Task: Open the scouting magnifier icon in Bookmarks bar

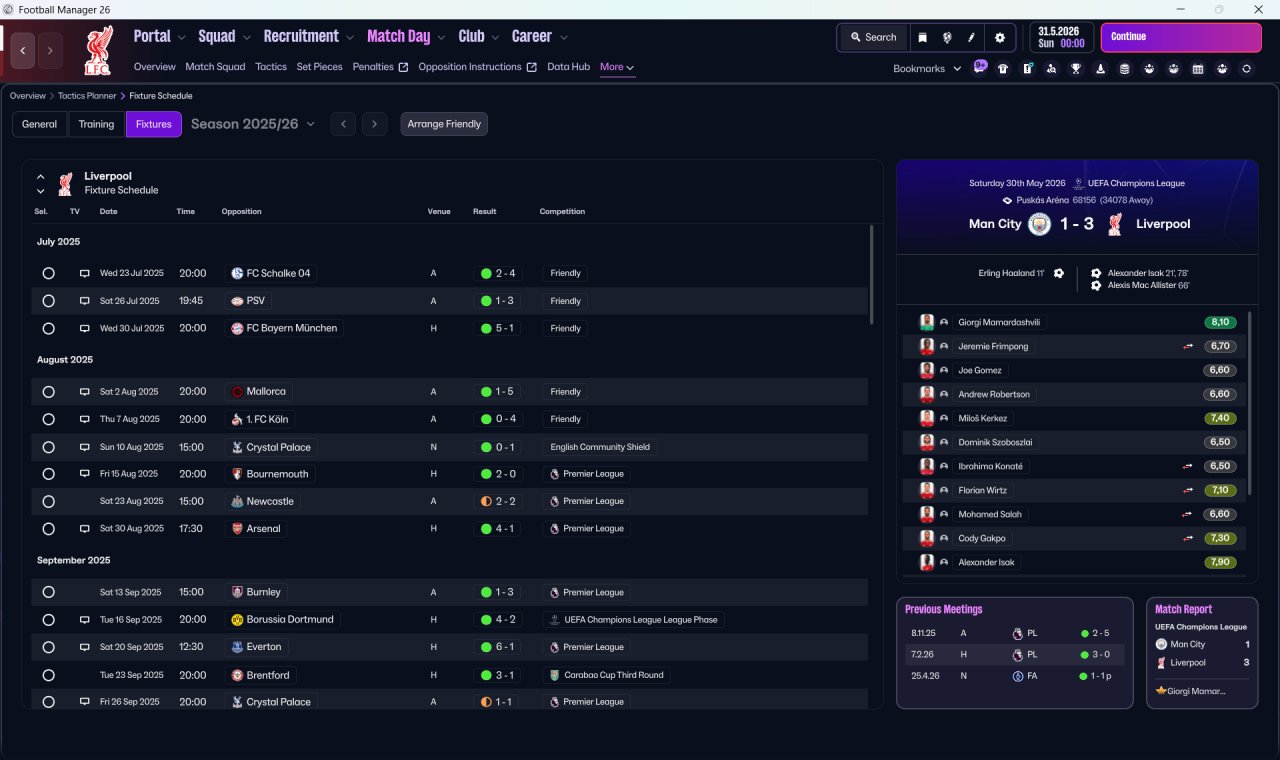Action: (1052, 69)
